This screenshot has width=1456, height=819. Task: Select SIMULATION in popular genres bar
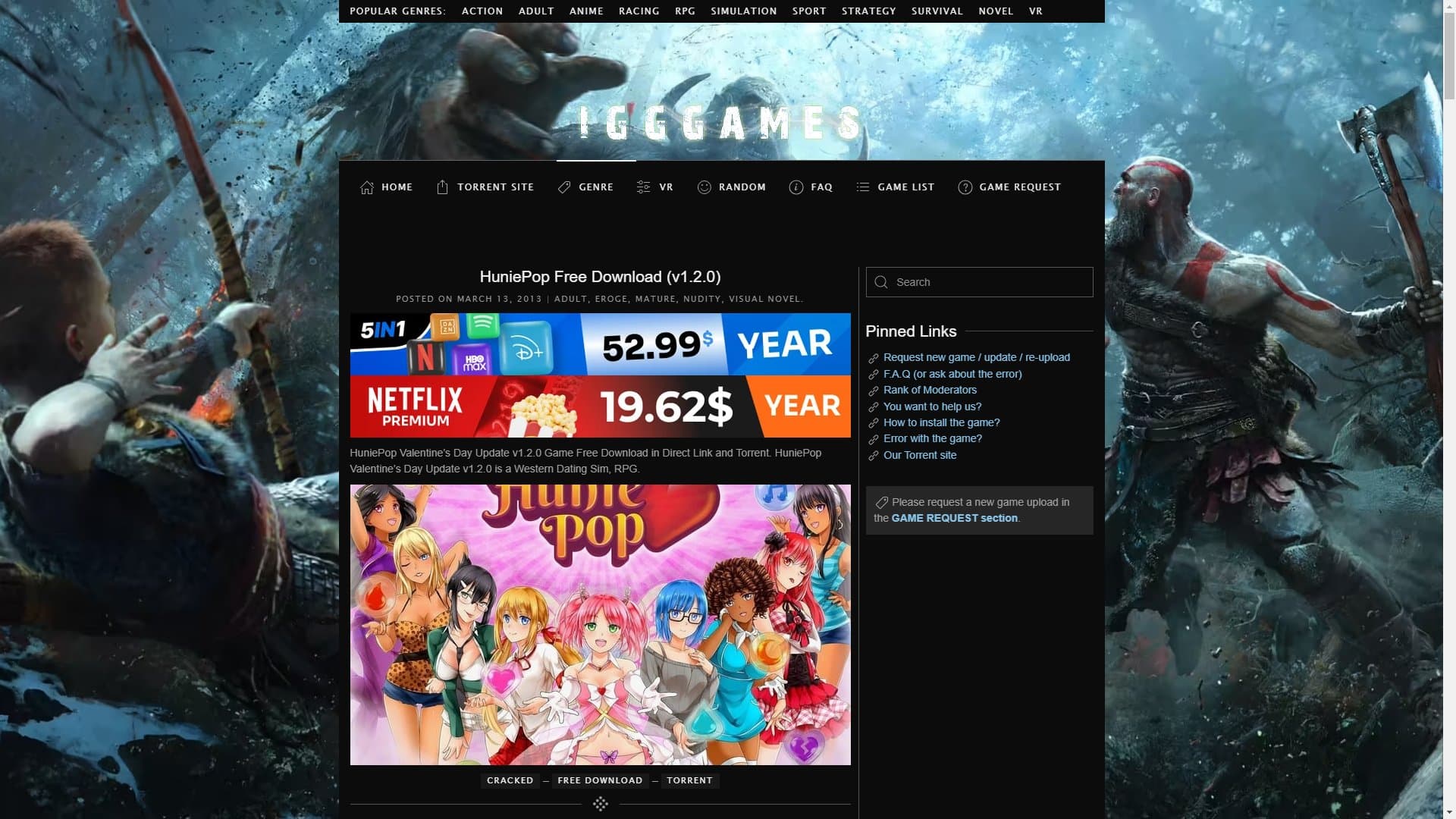744,11
